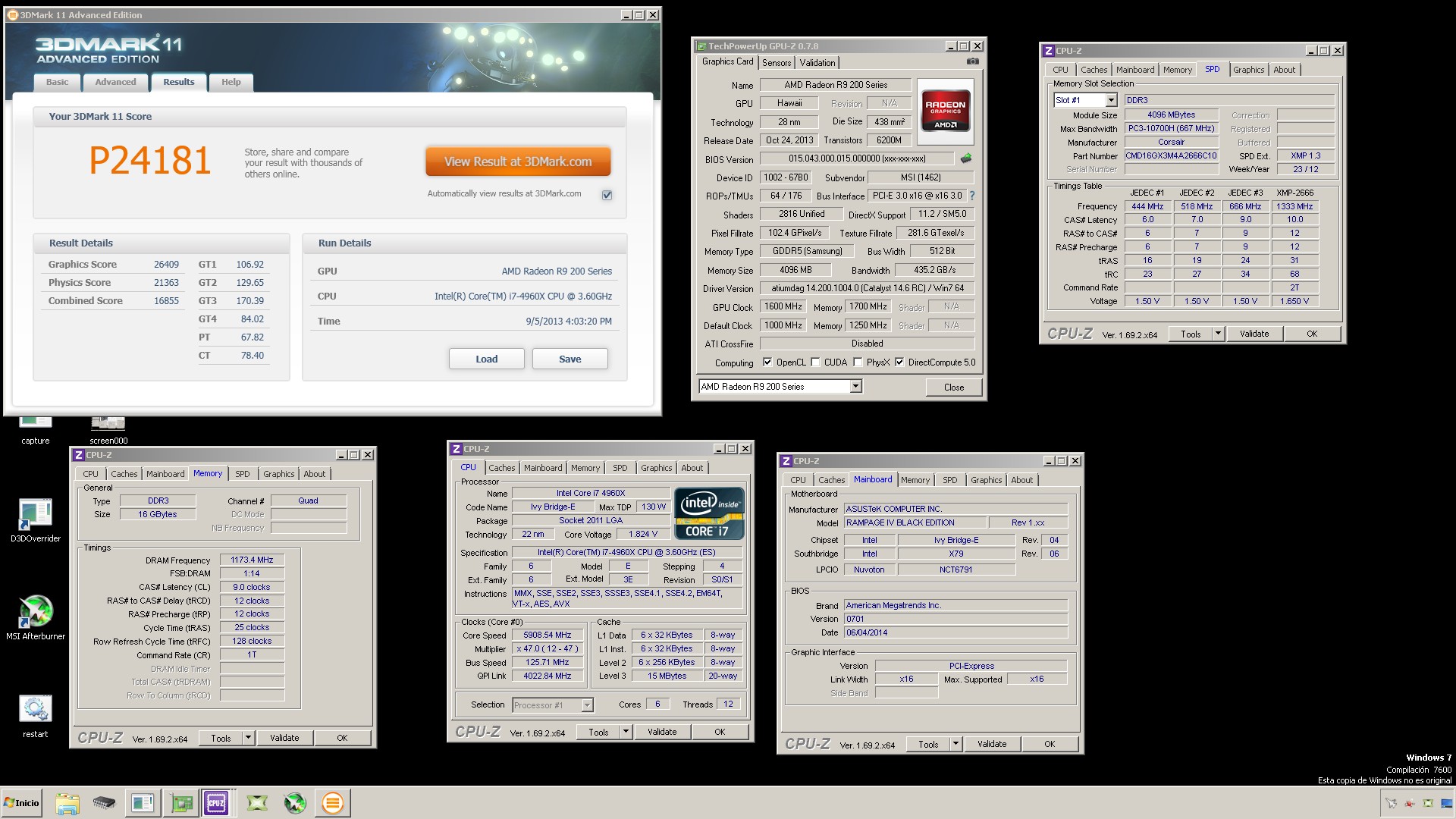This screenshot has height=819, width=1456.
Task: Activate the GPU-Z graphics card taskbar button
Action: coord(182,803)
